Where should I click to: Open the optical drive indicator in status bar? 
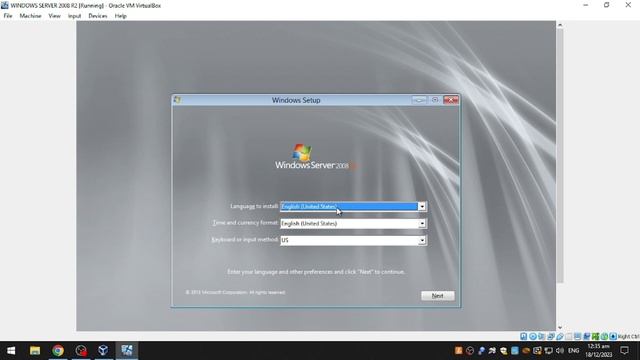tap(533, 336)
